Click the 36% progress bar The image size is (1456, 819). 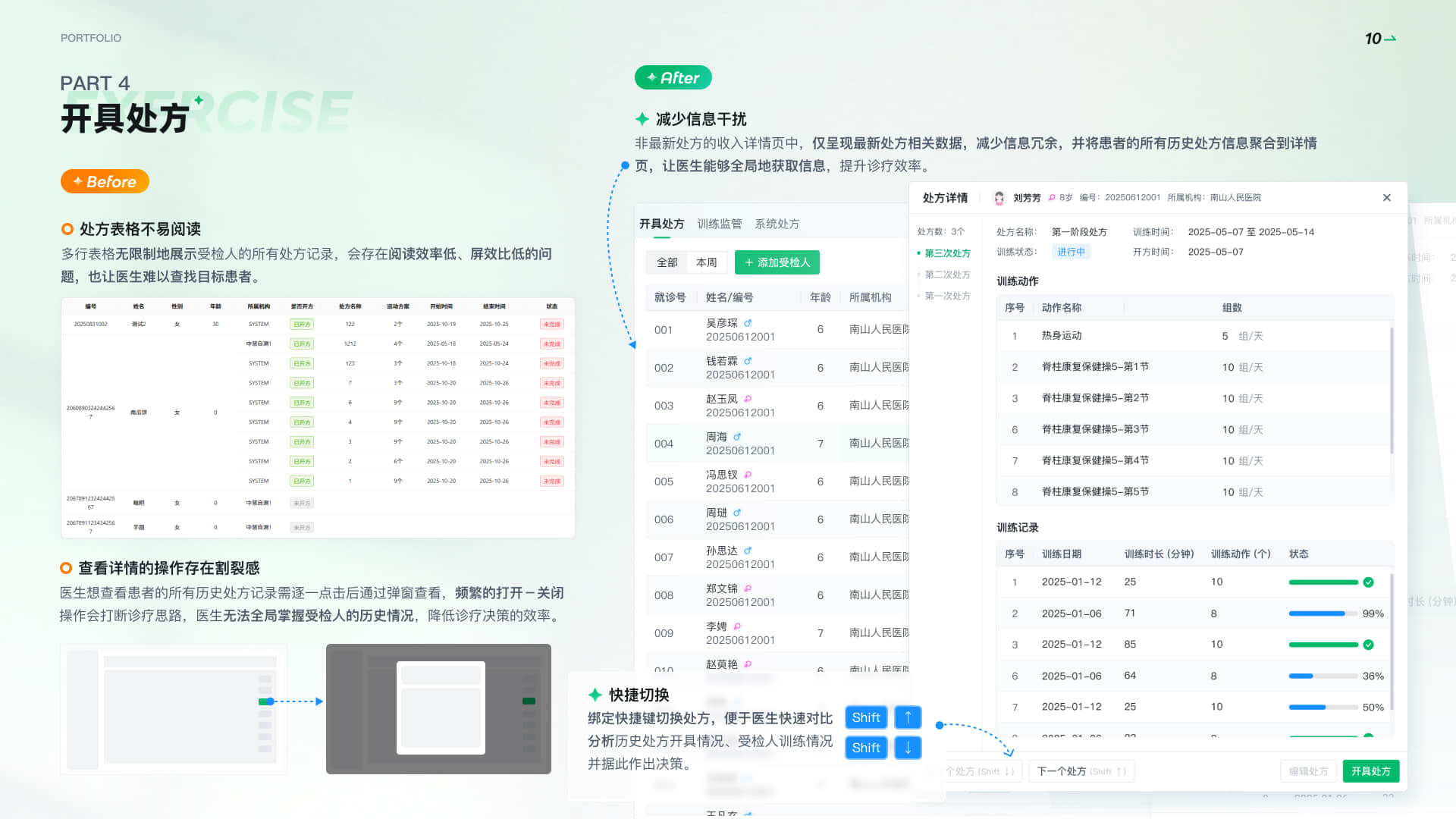(x=1323, y=676)
